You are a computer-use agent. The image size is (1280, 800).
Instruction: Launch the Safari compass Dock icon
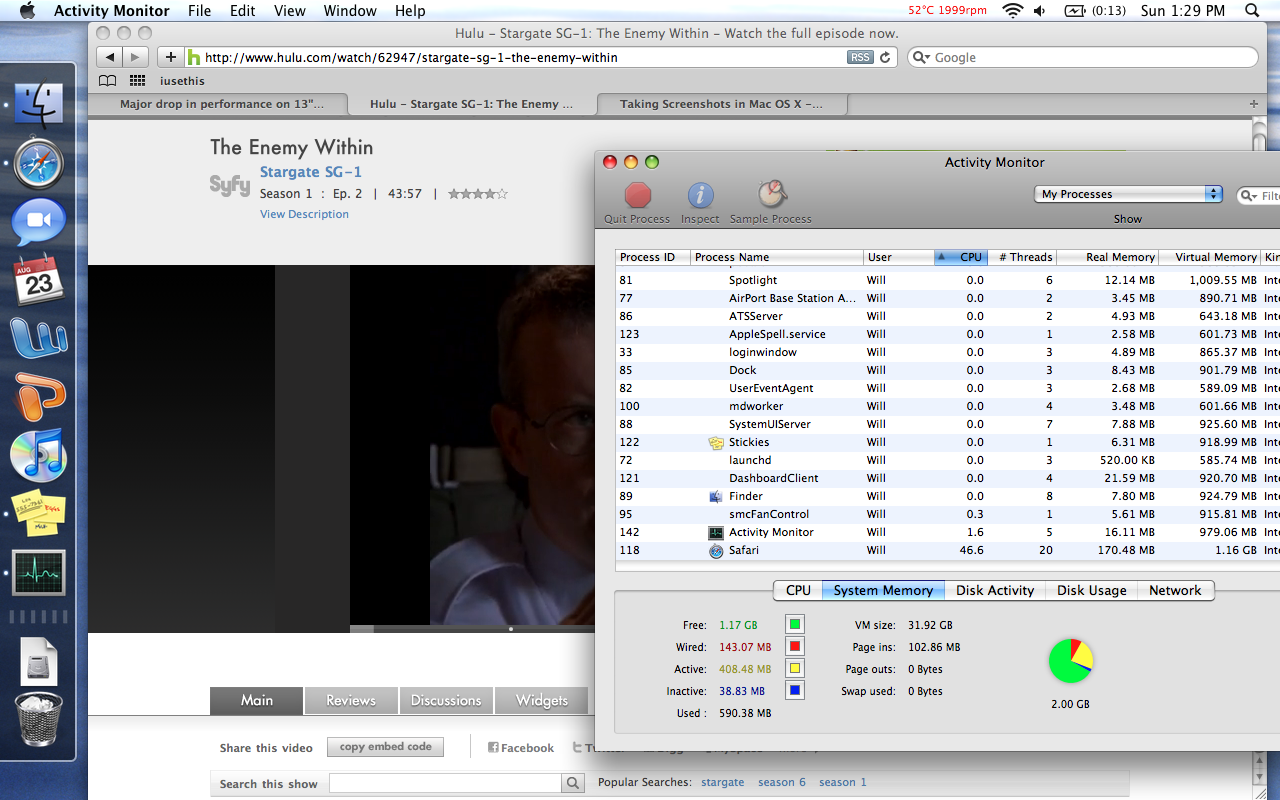tap(39, 164)
